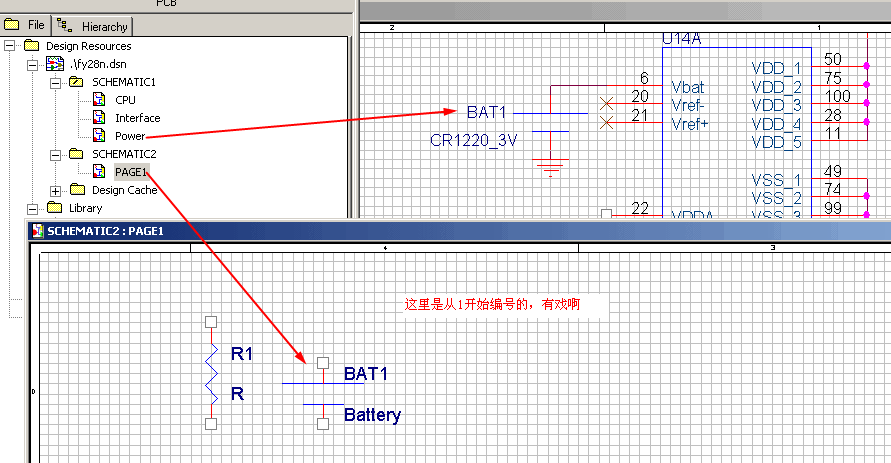Click the resistor value label R

[x=238, y=394]
